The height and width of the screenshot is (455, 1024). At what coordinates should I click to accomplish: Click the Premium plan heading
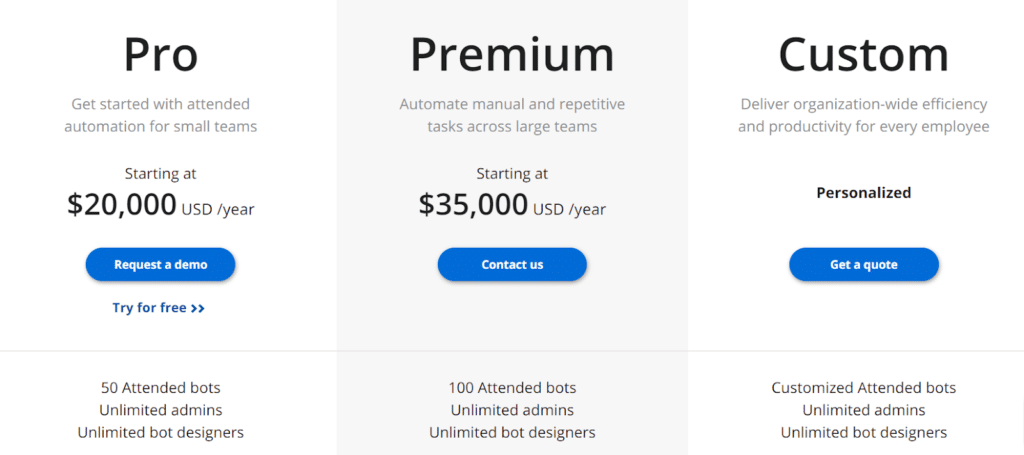512,54
